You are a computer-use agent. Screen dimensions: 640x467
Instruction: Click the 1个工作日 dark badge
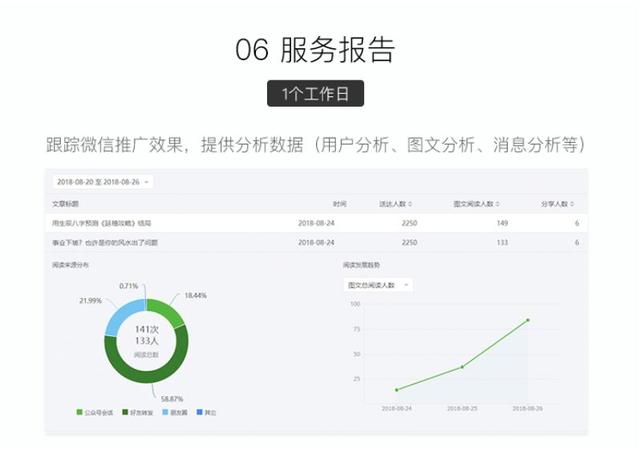point(316,93)
